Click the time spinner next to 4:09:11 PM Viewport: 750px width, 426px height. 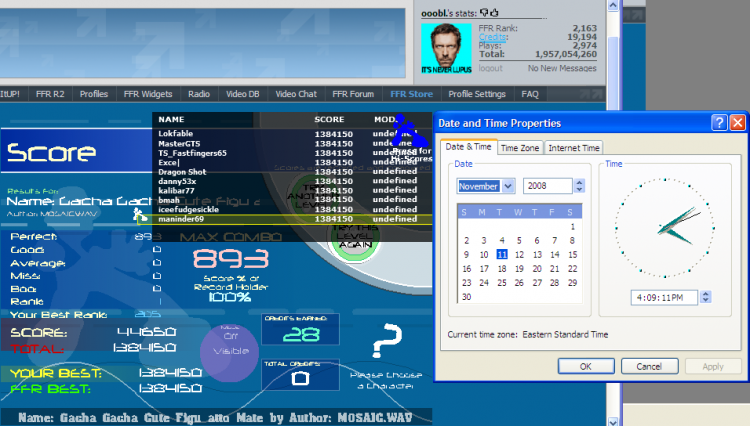(706, 297)
